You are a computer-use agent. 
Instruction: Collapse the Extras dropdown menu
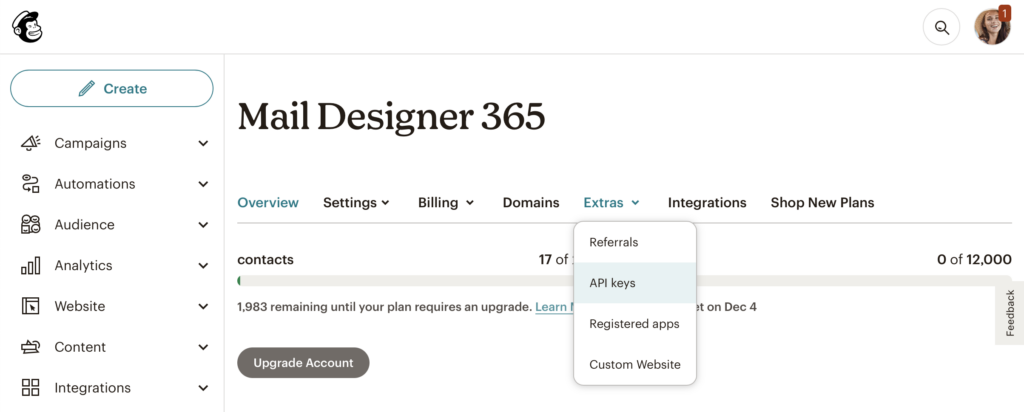(x=611, y=202)
